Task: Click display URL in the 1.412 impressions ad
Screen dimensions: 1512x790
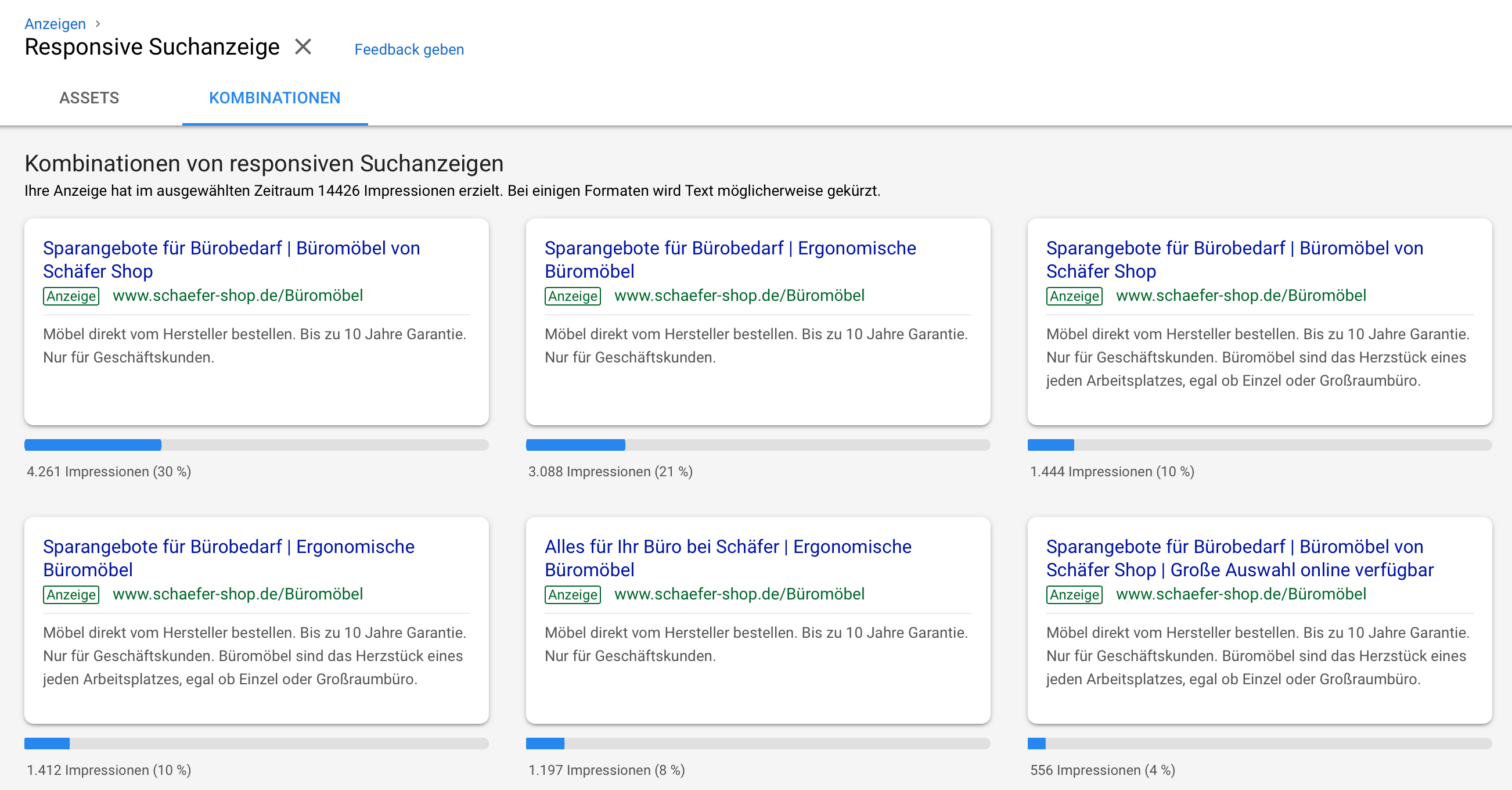Action: 237,593
